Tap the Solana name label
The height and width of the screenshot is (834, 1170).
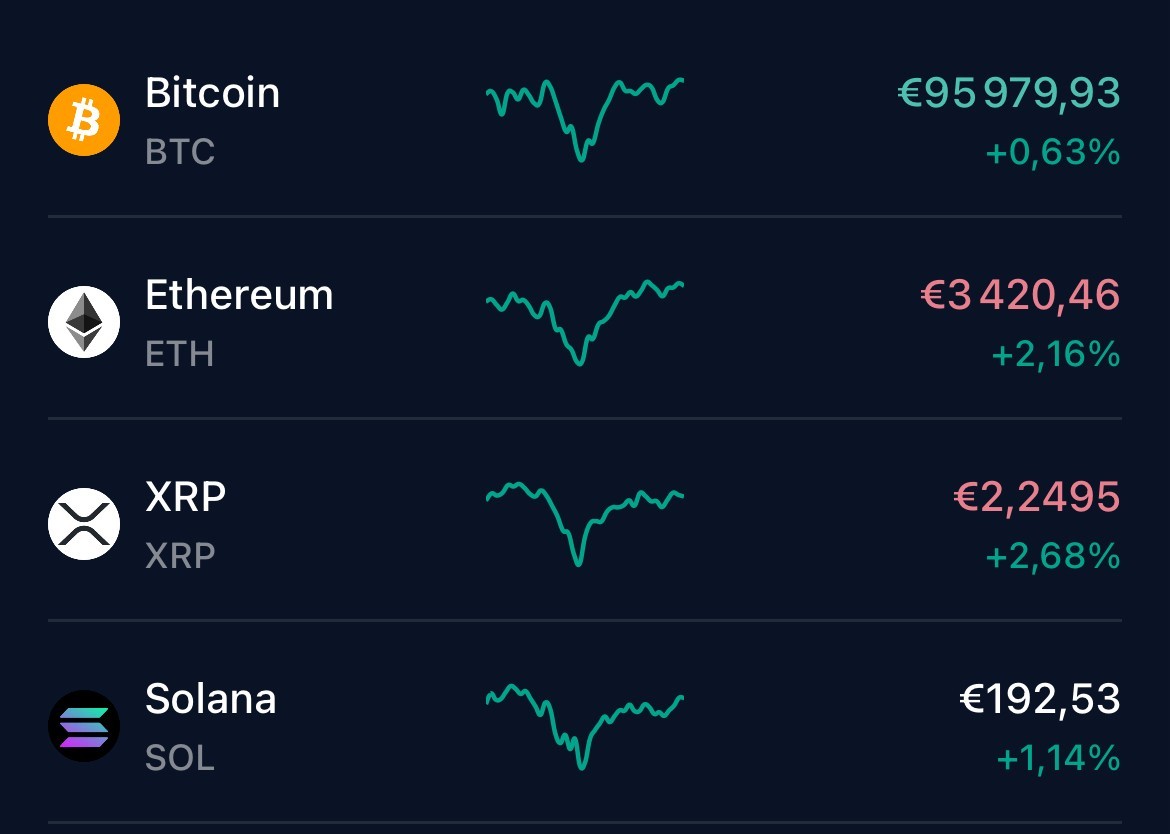pos(210,698)
